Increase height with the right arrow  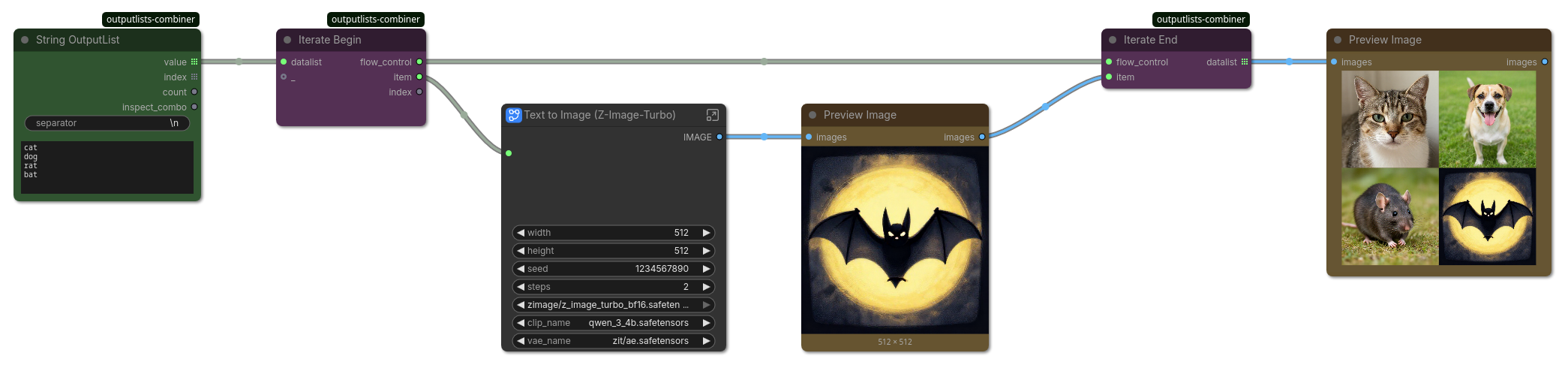706,251
